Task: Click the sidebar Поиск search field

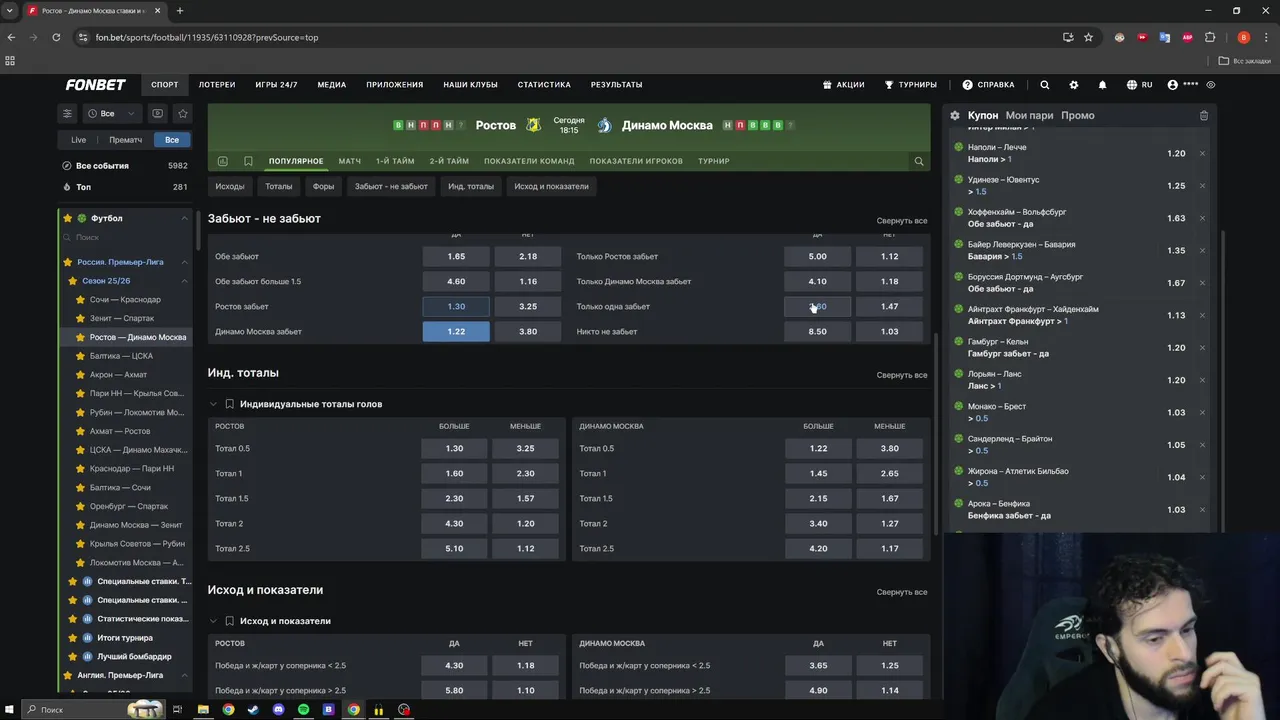Action: pyautogui.click(x=126, y=237)
